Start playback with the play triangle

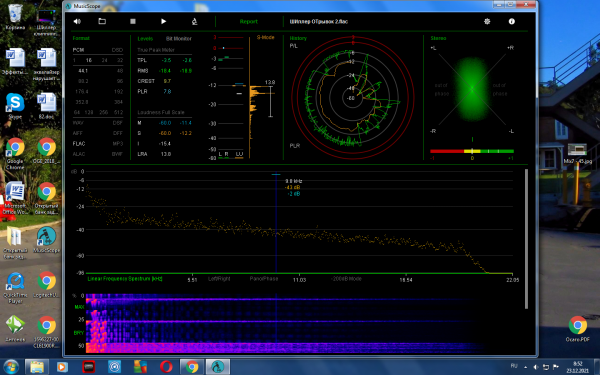163,21
